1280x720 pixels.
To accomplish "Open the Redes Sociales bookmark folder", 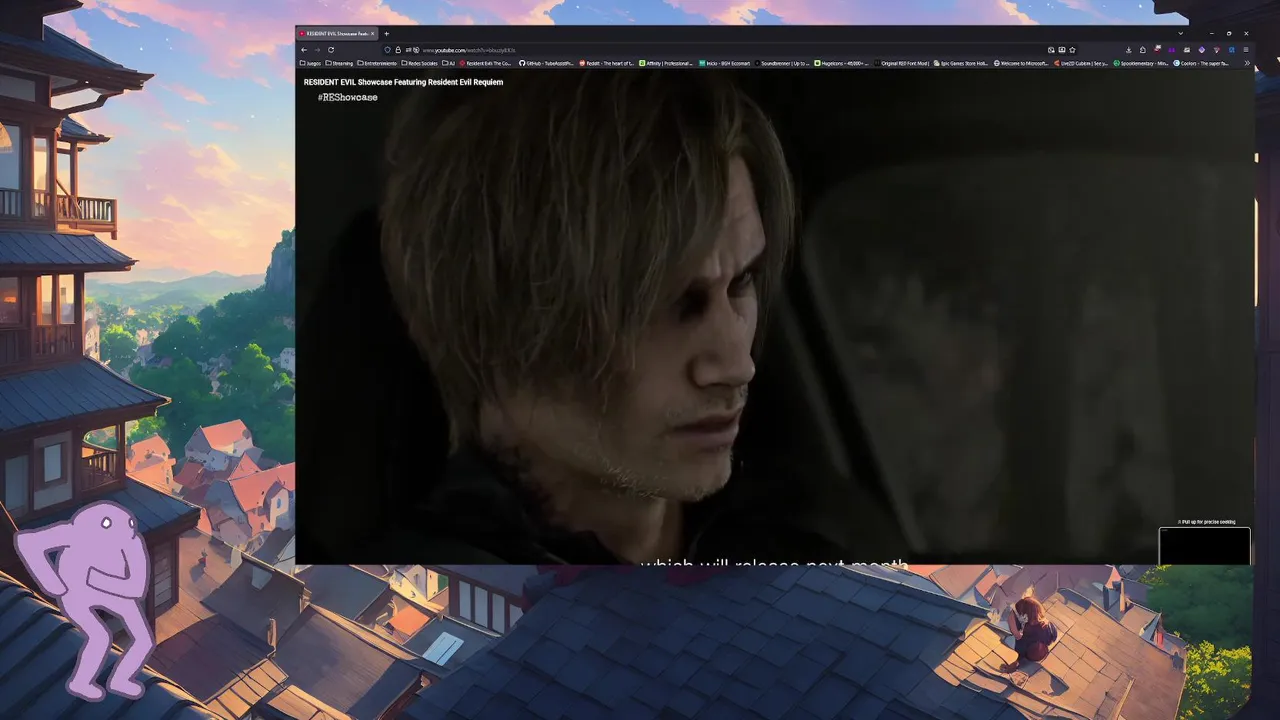I will click(x=419, y=63).
